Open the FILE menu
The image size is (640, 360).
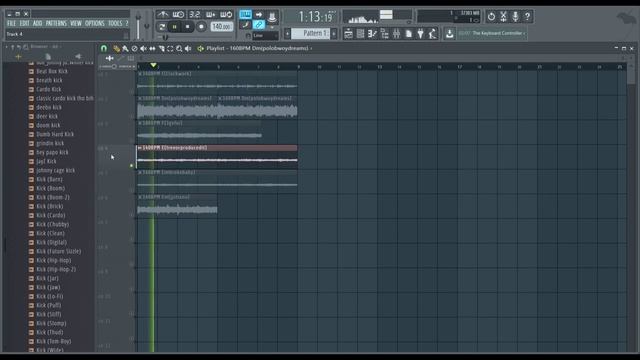11,23
